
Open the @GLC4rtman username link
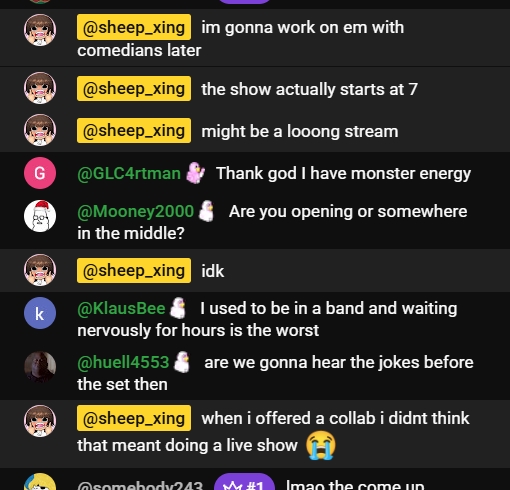coord(129,173)
